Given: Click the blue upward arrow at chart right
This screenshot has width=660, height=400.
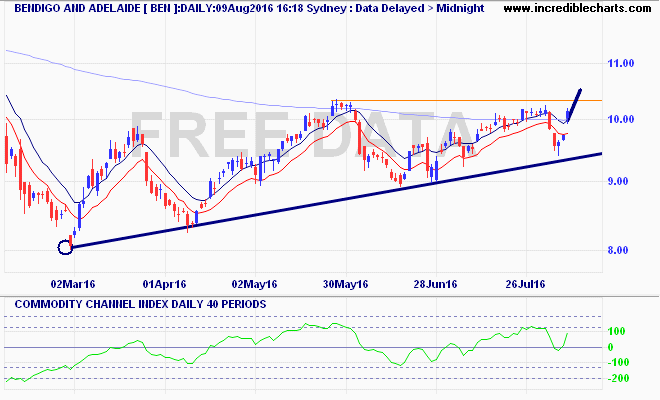Looking at the screenshot, I should tap(574, 105).
